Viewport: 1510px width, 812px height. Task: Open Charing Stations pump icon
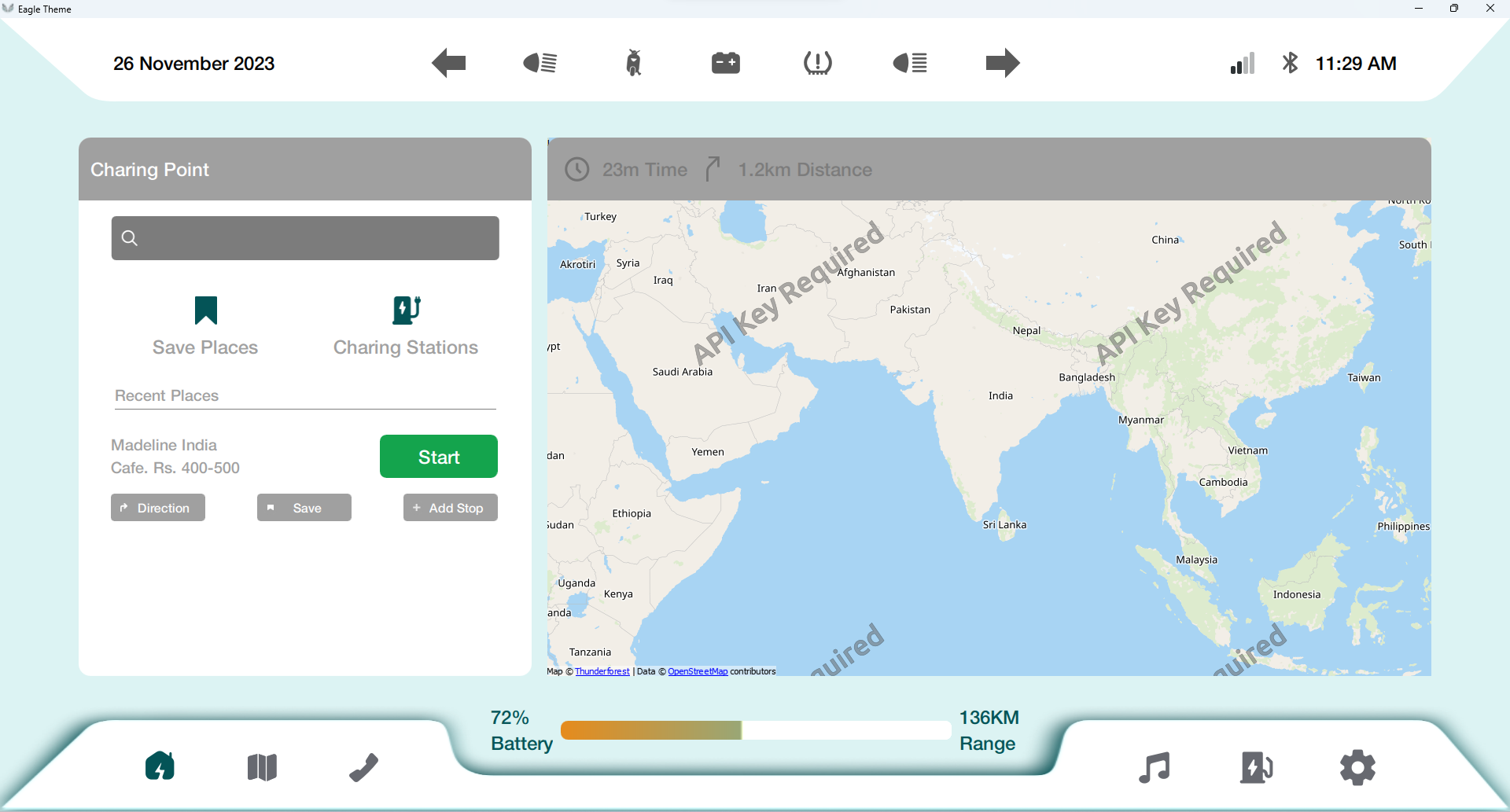pyautogui.click(x=407, y=310)
